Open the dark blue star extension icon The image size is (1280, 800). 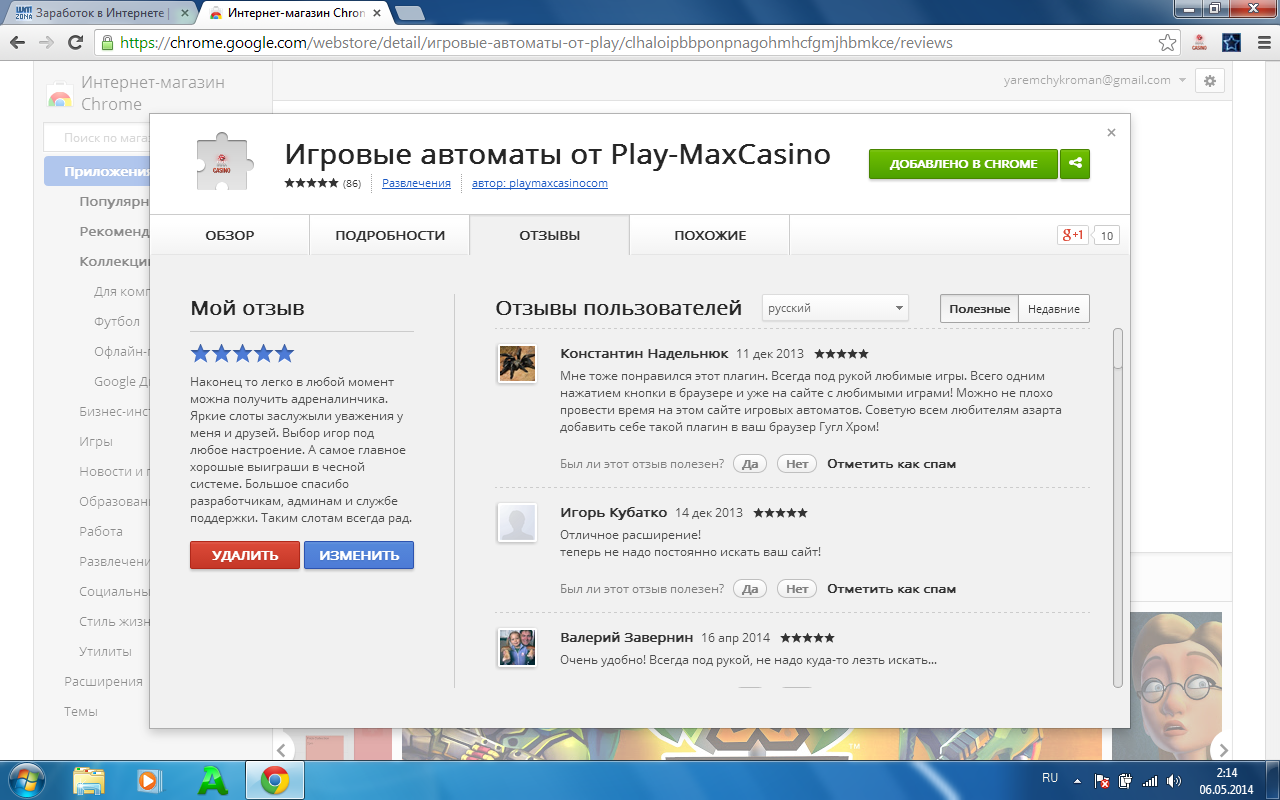coord(1231,43)
